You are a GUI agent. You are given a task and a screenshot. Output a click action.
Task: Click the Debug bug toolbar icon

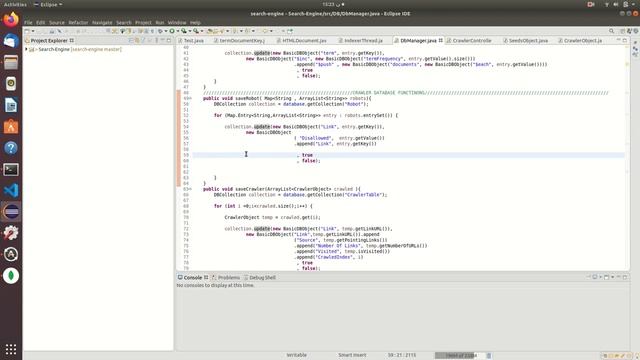pyautogui.click(x=160, y=31)
